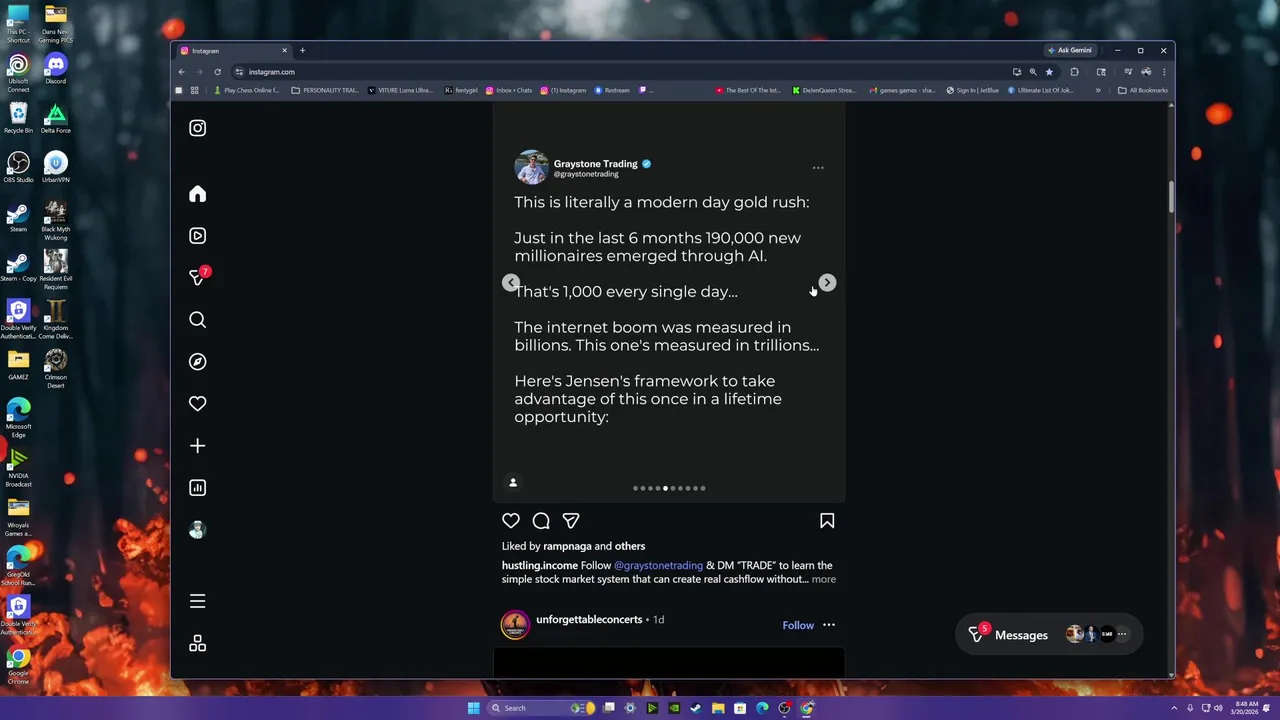
Task: Open Restream bookmark
Action: (x=612, y=90)
